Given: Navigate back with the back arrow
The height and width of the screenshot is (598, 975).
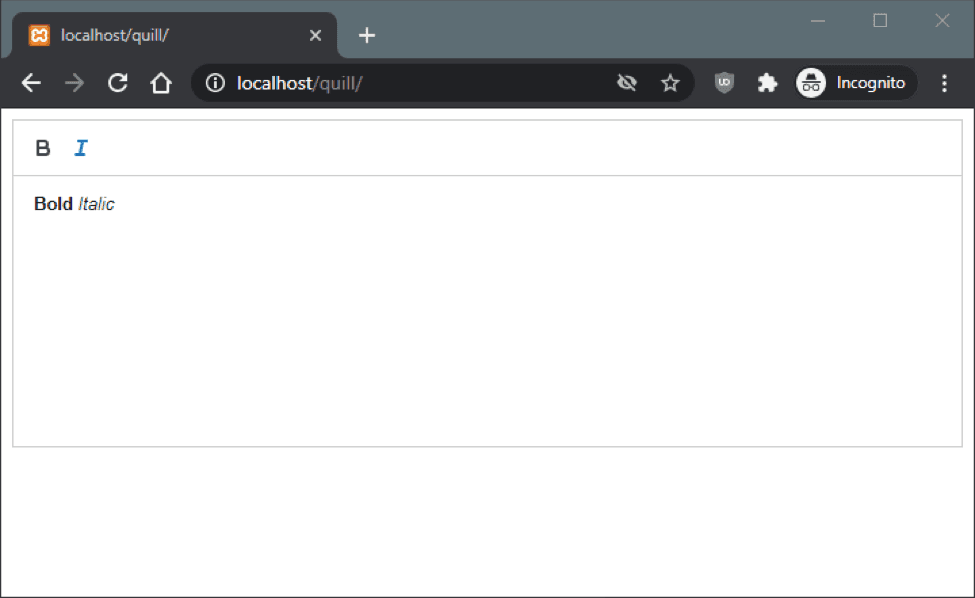Looking at the screenshot, I should point(30,83).
